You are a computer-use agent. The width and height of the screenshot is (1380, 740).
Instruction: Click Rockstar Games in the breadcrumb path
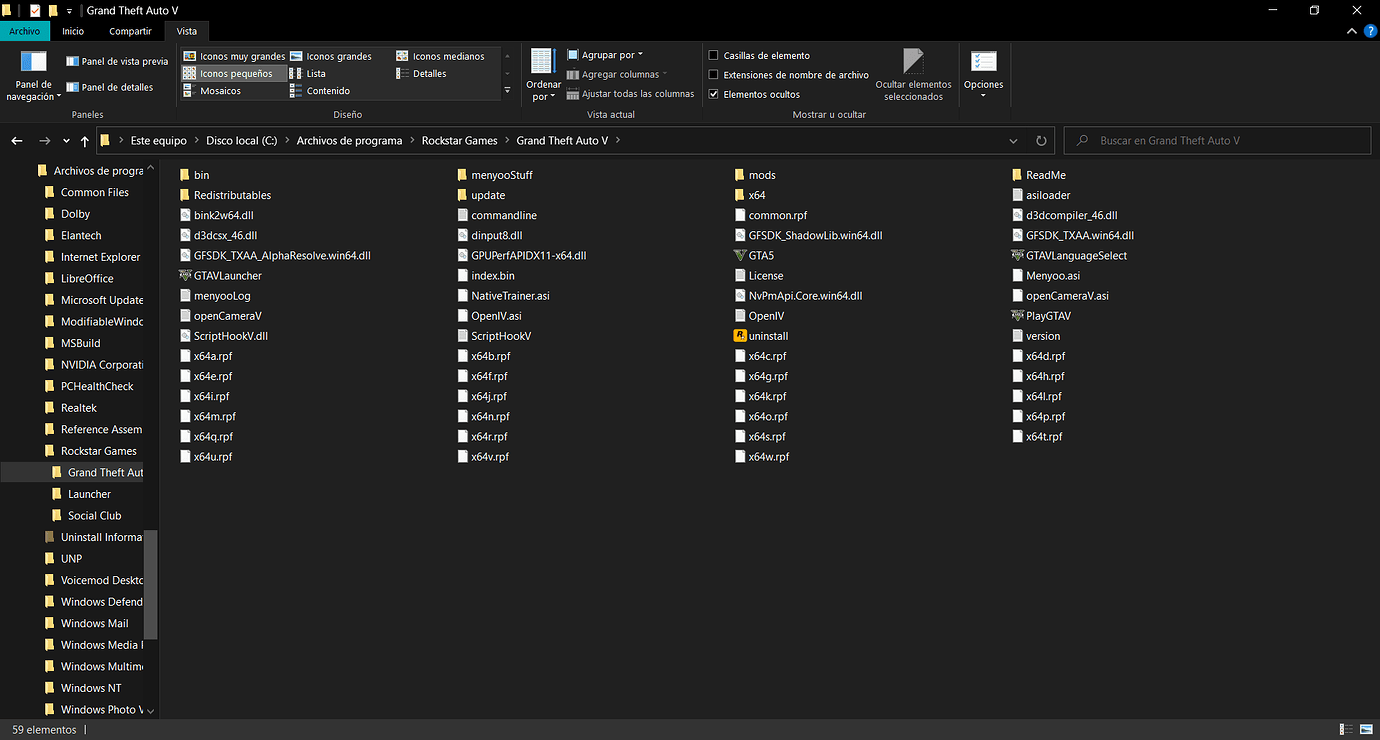459,141
